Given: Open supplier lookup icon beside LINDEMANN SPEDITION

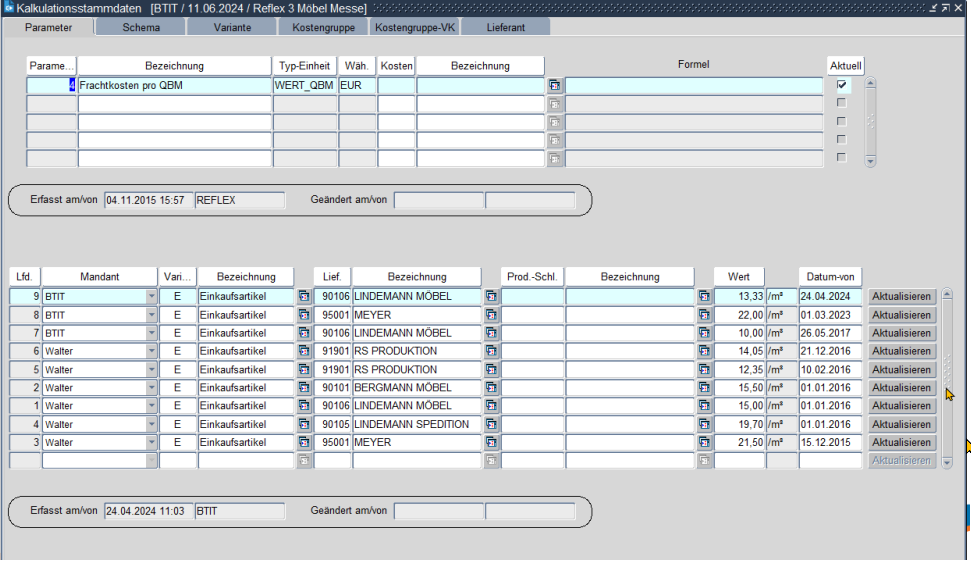Looking at the screenshot, I should click(491, 424).
